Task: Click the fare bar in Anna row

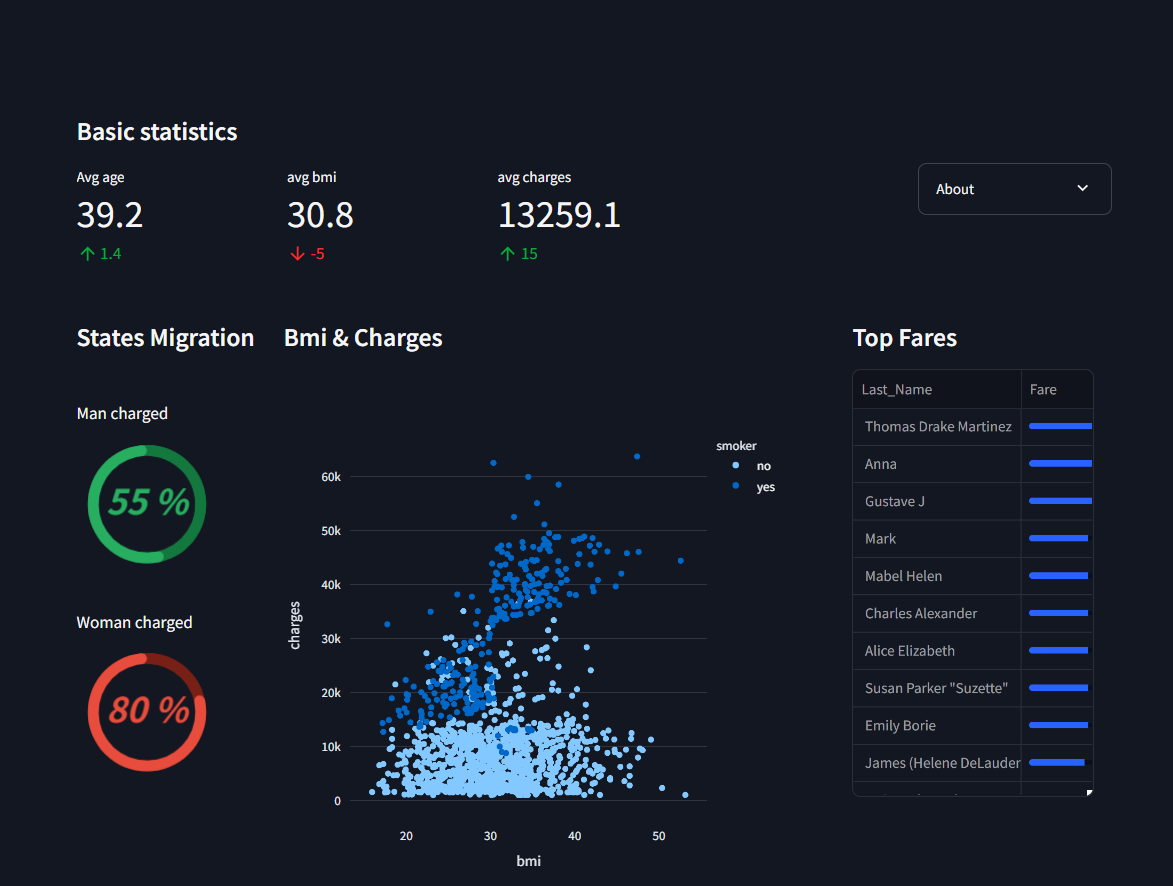Action: pyautogui.click(x=1060, y=463)
